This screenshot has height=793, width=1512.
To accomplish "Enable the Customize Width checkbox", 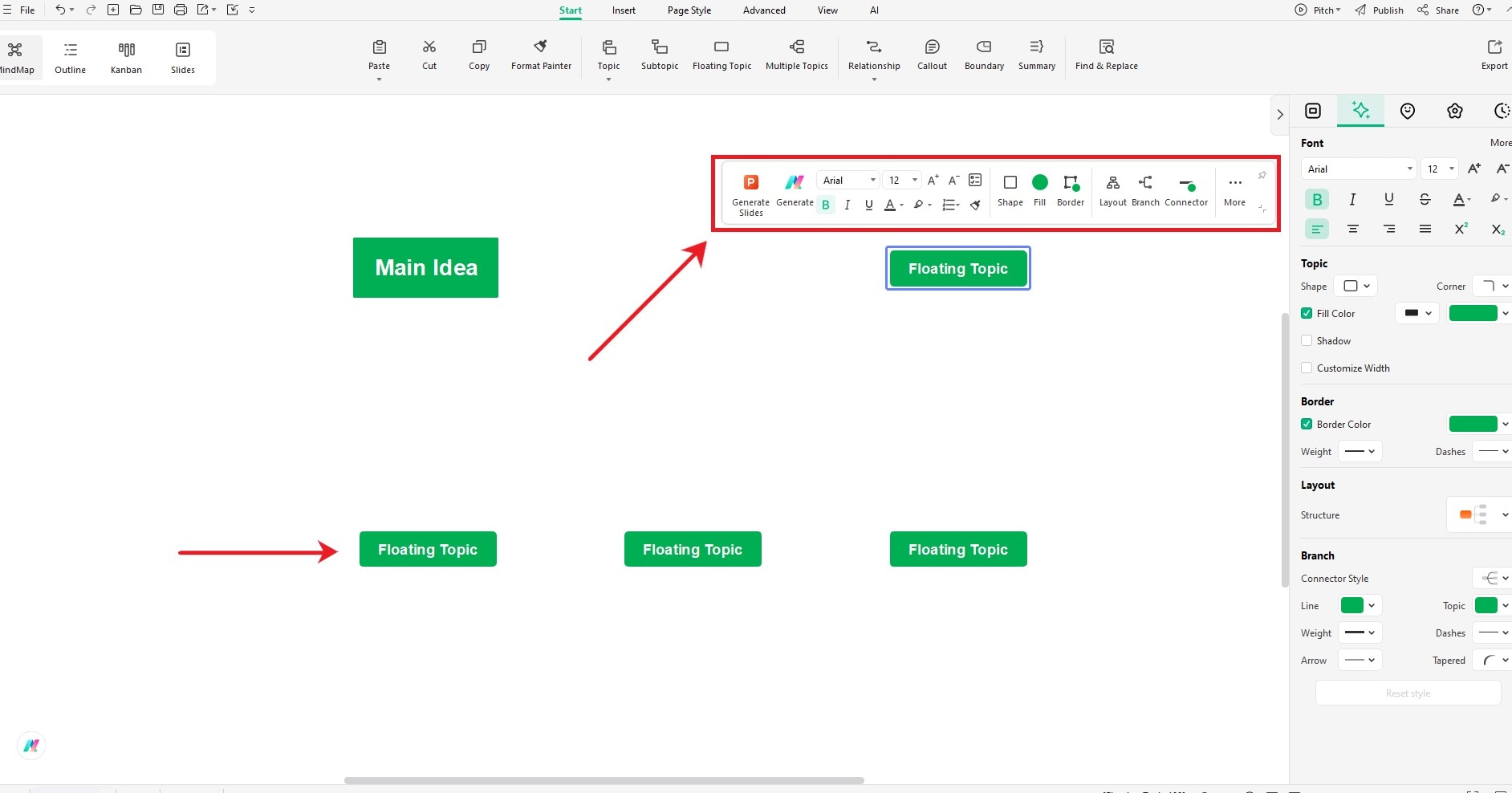I will (x=1307, y=368).
